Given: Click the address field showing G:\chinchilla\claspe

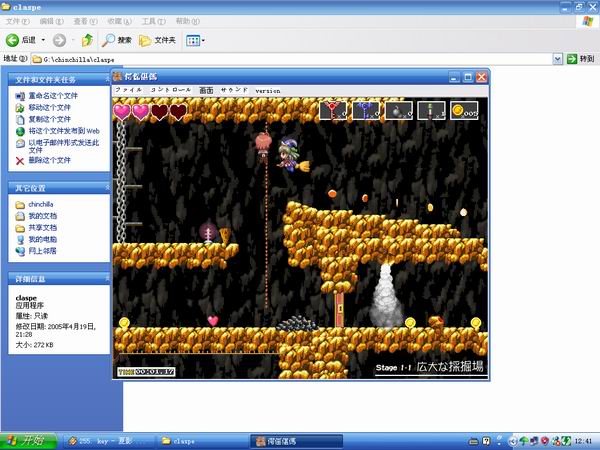Looking at the screenshot, I should tap(292, 59).
